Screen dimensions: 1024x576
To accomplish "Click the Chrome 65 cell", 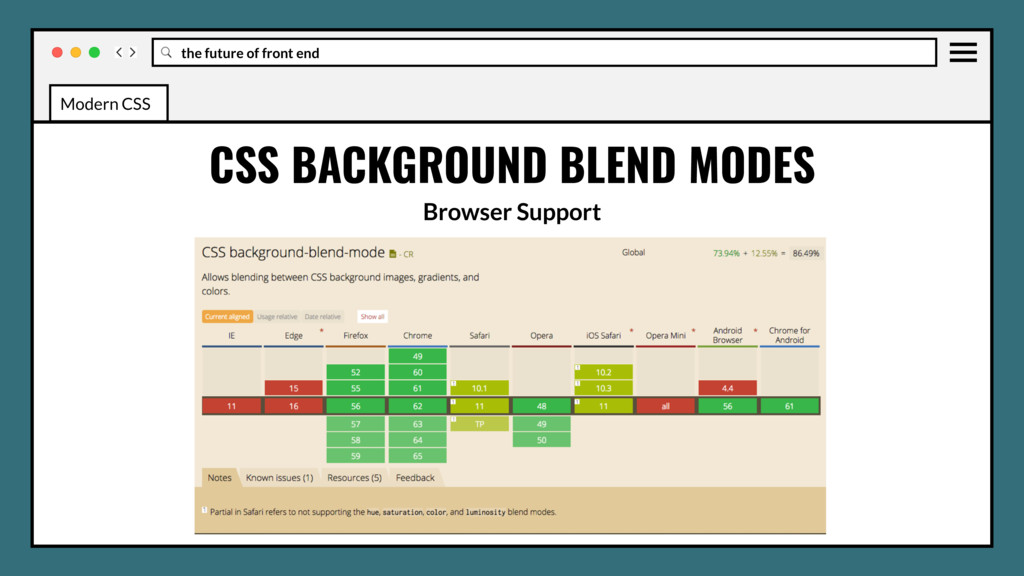I will click(x=417, y=456).
